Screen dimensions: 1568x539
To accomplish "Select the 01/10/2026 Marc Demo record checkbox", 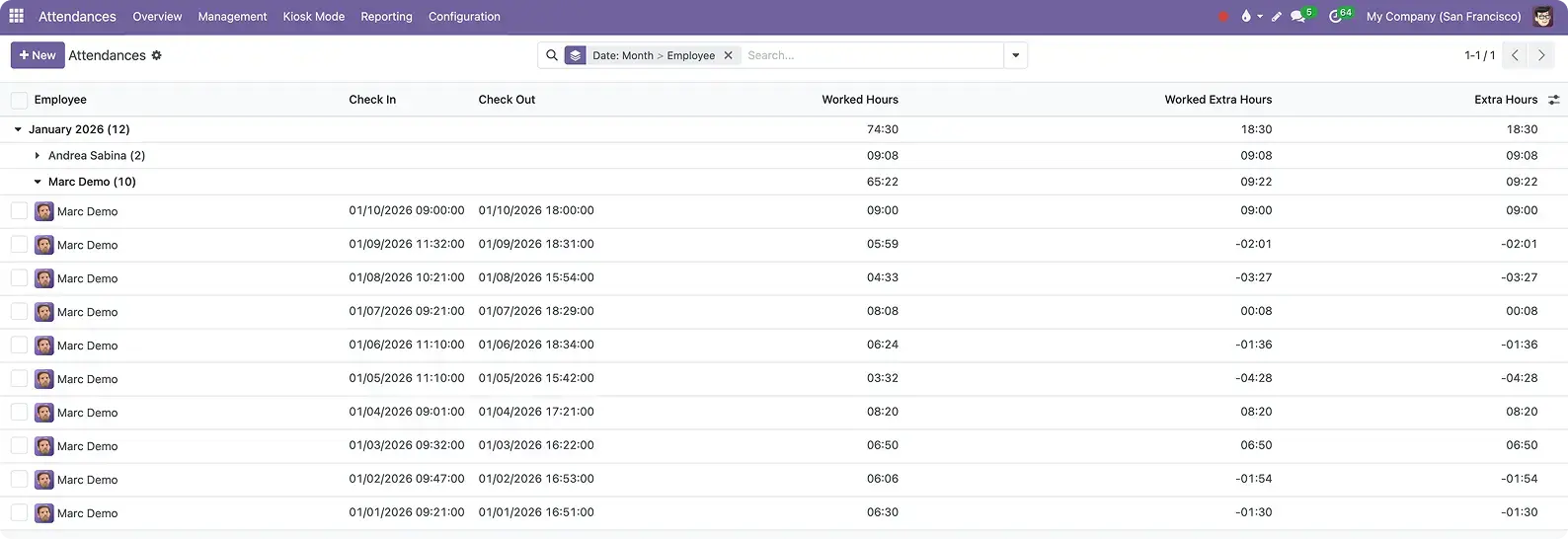I will [19, 211].
